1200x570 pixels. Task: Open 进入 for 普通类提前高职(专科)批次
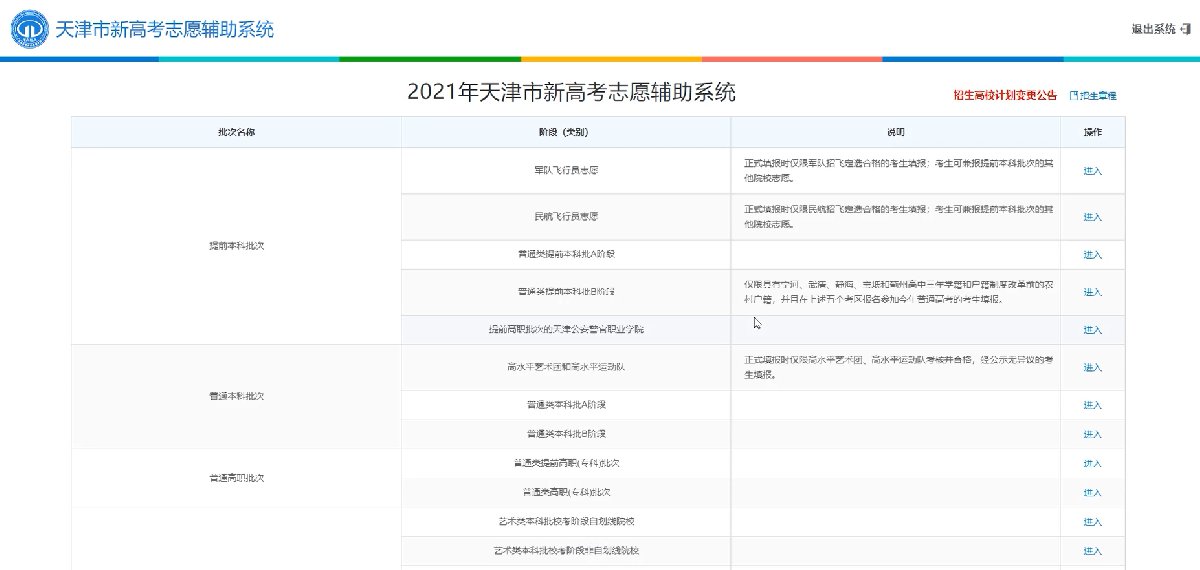pos(1092,464)
